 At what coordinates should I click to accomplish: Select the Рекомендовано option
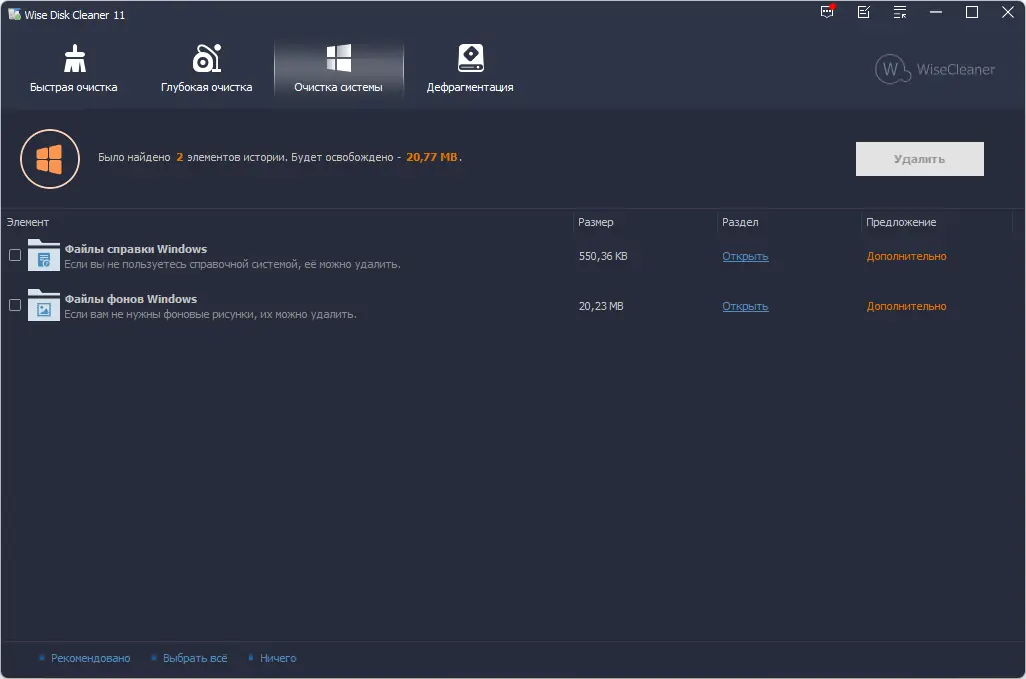coord(90,658)
